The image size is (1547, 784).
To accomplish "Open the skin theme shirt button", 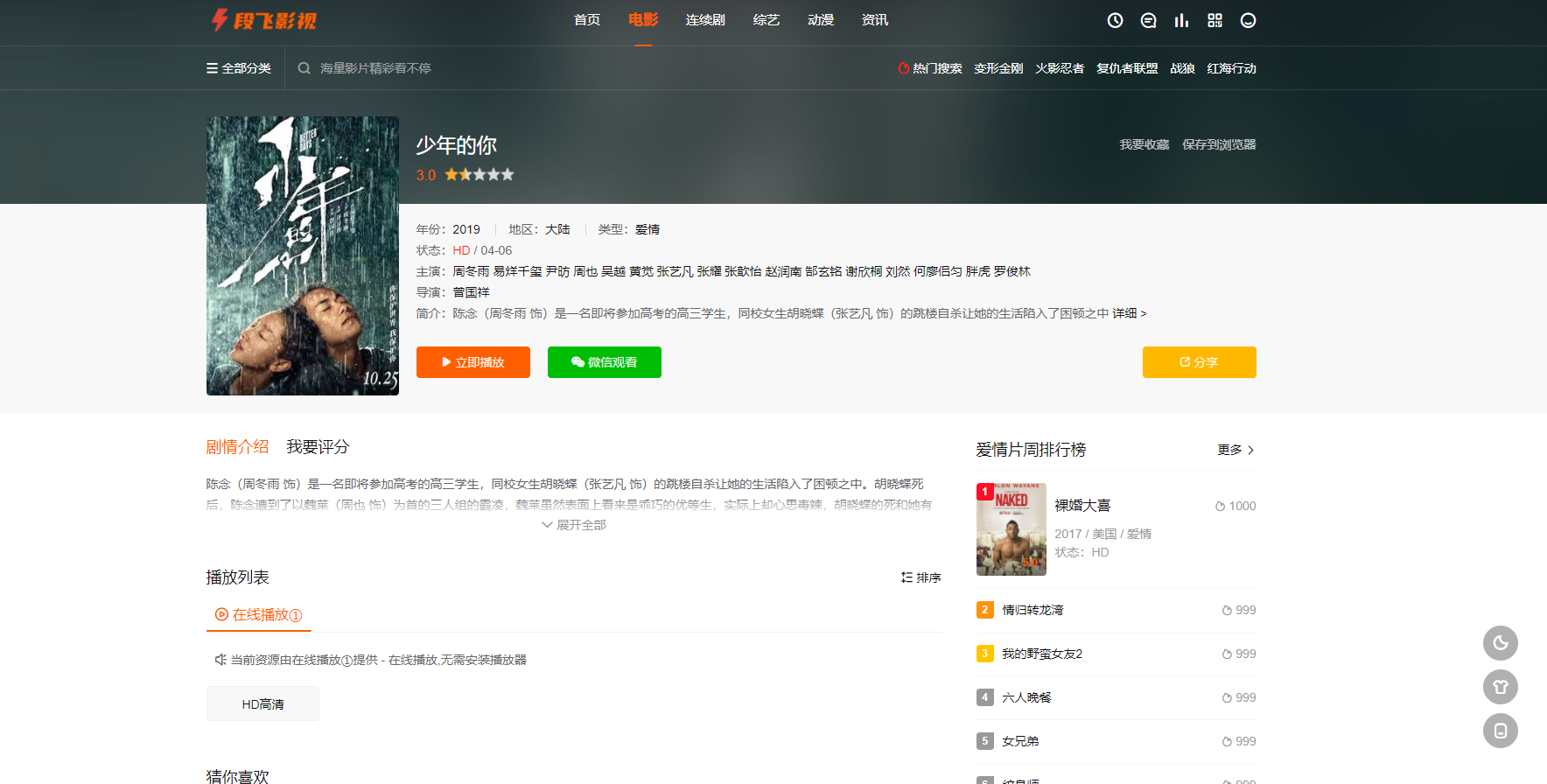I will 1500,687.
